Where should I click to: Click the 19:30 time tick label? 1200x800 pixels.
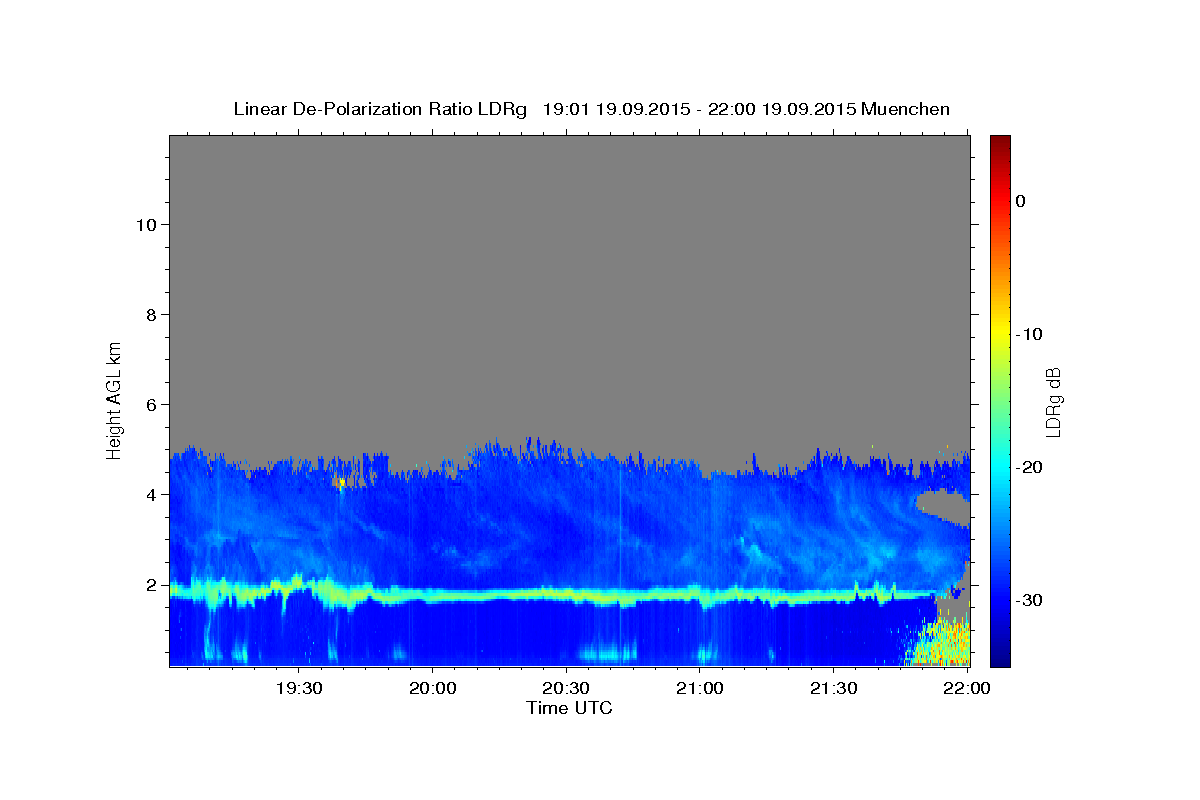pos(299,688)
